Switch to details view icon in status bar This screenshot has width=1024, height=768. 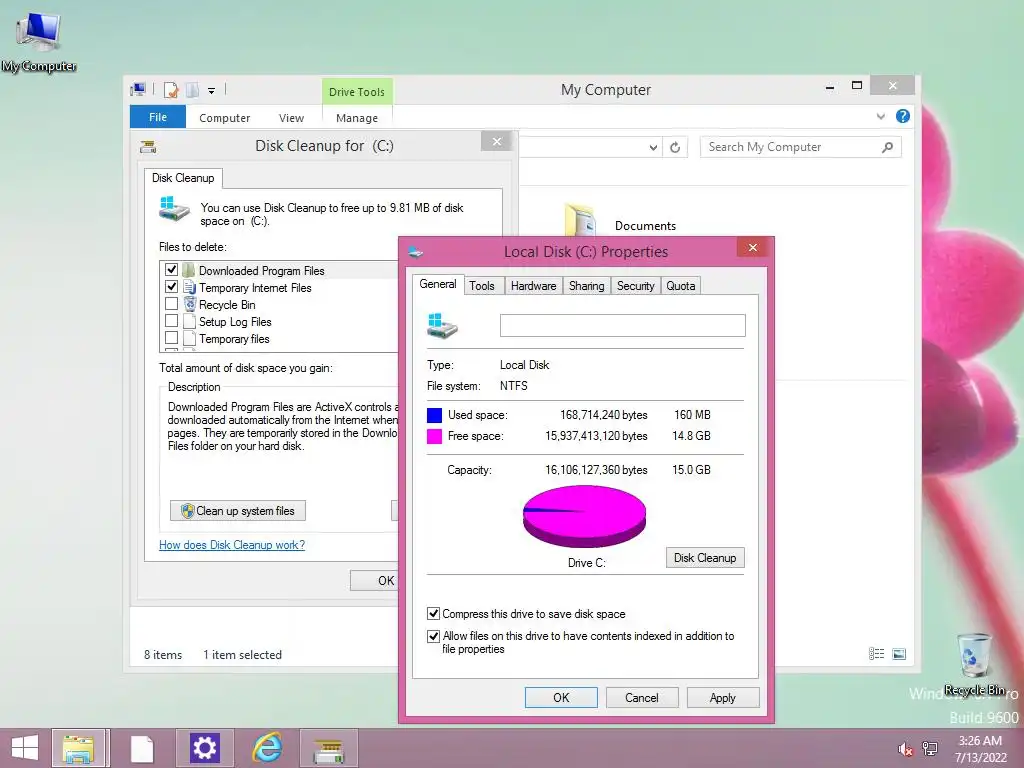point(876,654)
